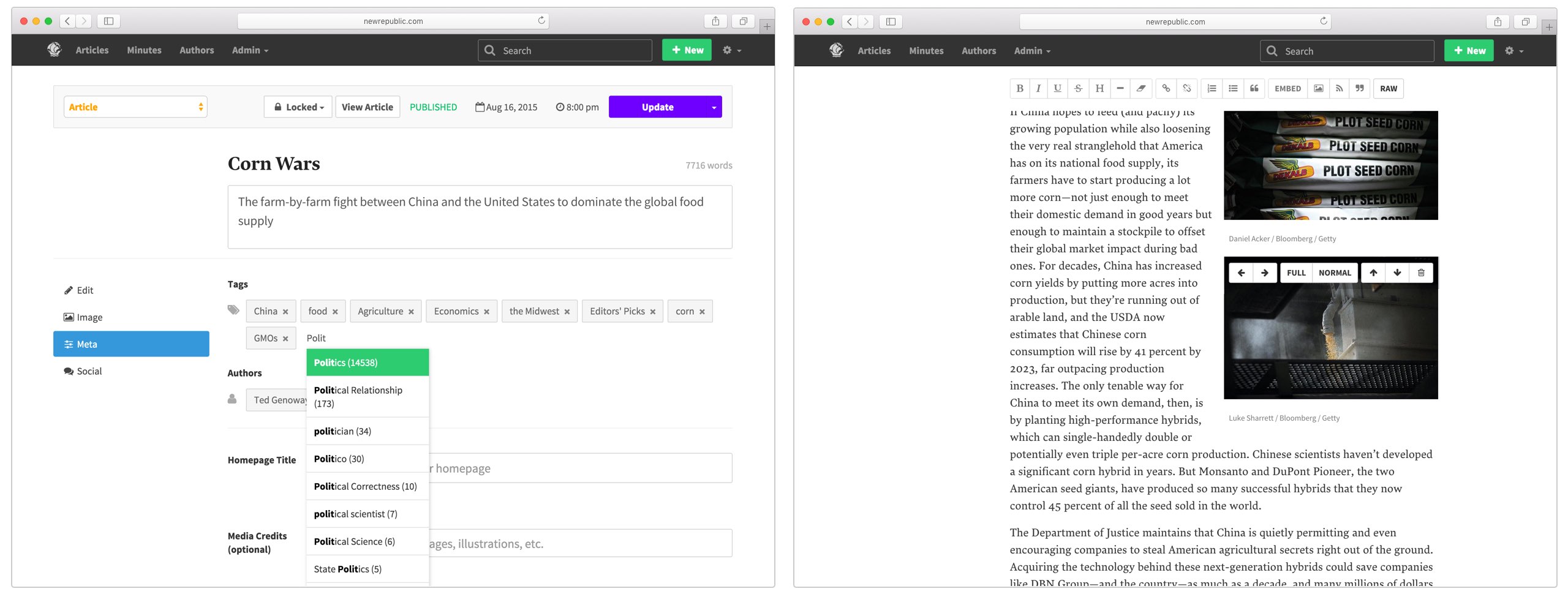Toggle italic formatting in the editor toolbar
The width and height of the screenshot is (1568, 594).
pyautogui.click(x=1038, y=88)
